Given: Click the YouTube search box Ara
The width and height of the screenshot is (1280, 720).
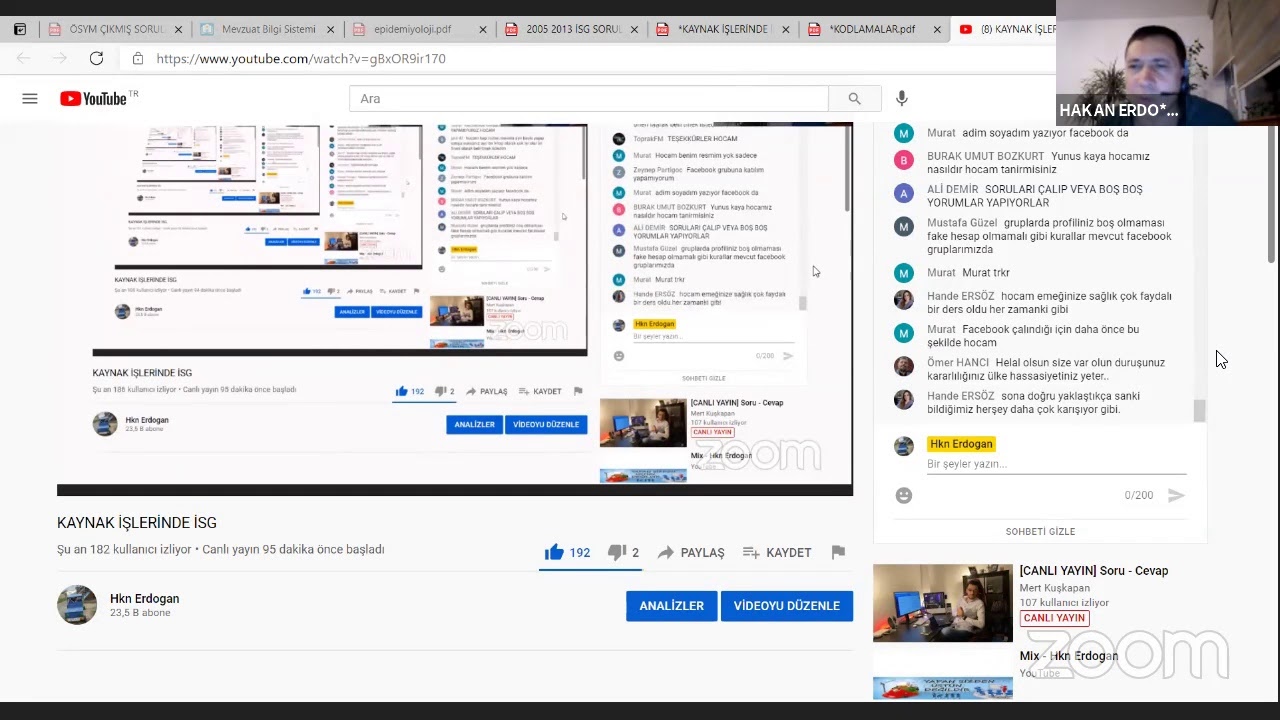Looking at the screenshot, I should click(588, 98).
